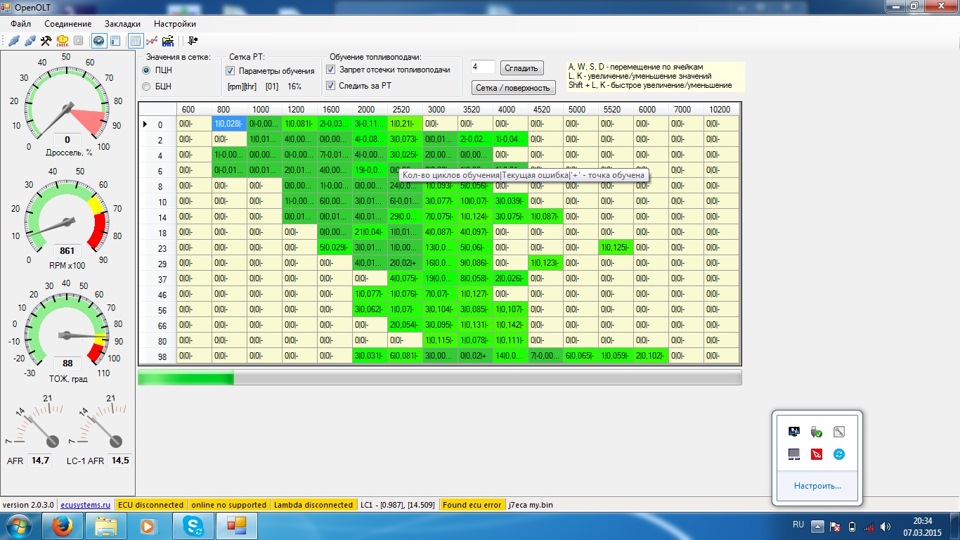The image size is (960, 540).
Task: Click cell 1|0,125|- in 5520 column
Action: (615, 247)
